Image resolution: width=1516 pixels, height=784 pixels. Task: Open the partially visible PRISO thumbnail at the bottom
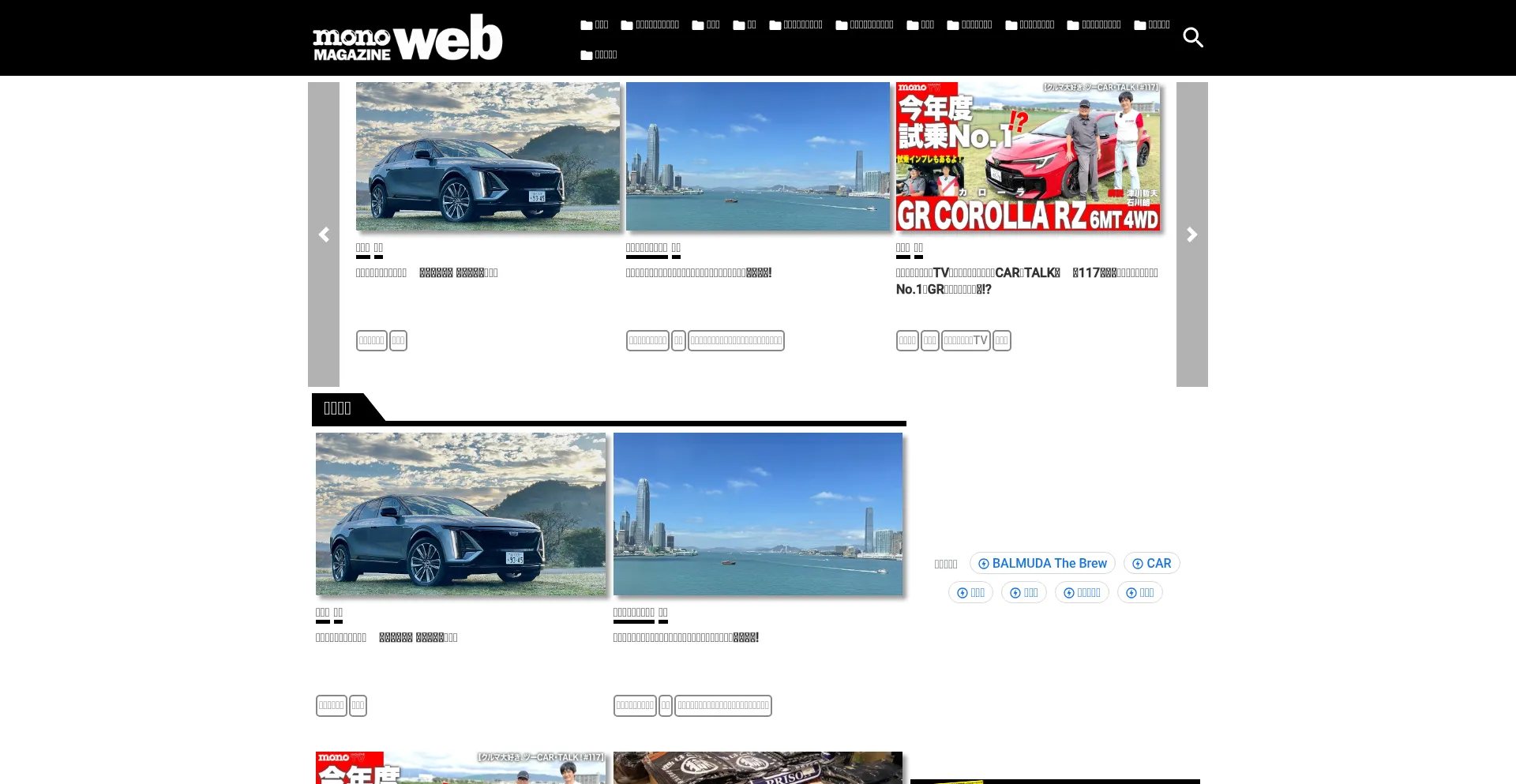click(x=757, y=767)
